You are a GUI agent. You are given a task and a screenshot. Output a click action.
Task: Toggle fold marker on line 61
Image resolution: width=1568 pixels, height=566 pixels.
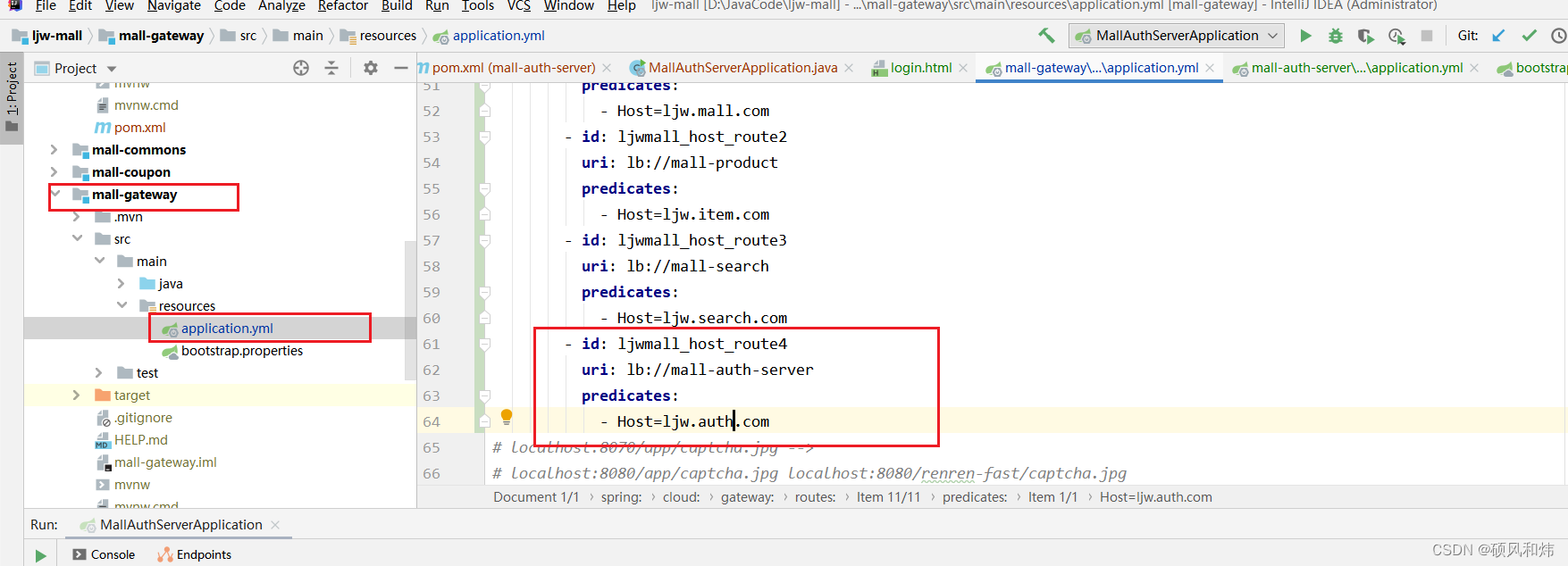point(484,345)
